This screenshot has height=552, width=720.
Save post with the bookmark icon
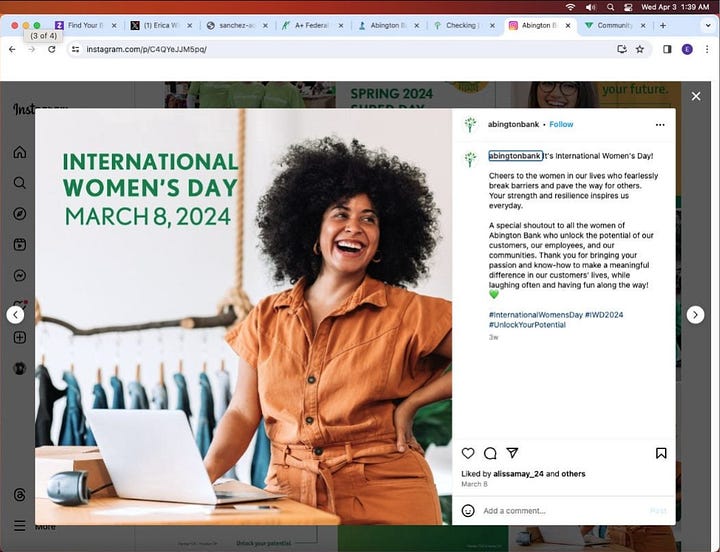coord(661,453)
